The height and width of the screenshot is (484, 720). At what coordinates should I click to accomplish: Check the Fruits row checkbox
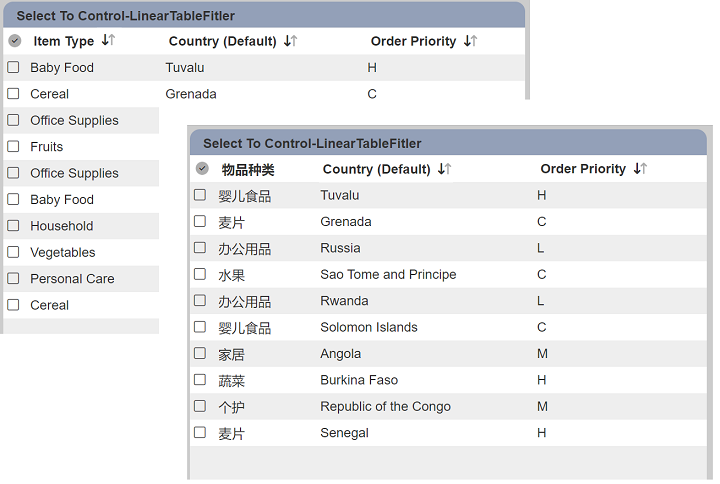click(x=13, y=146)
